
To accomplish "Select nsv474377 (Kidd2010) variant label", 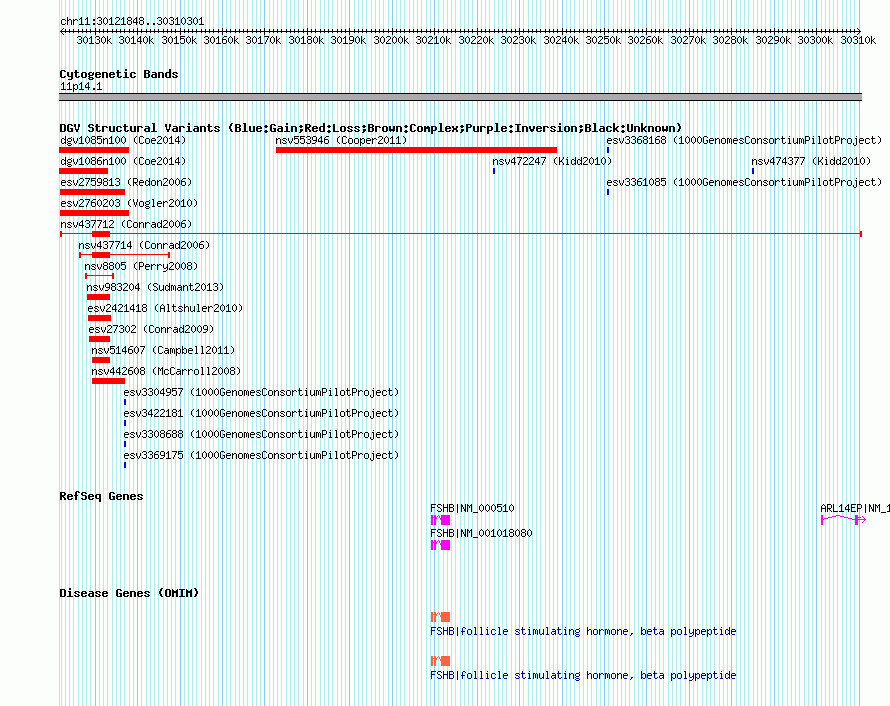I will click(x=811, y=161).
